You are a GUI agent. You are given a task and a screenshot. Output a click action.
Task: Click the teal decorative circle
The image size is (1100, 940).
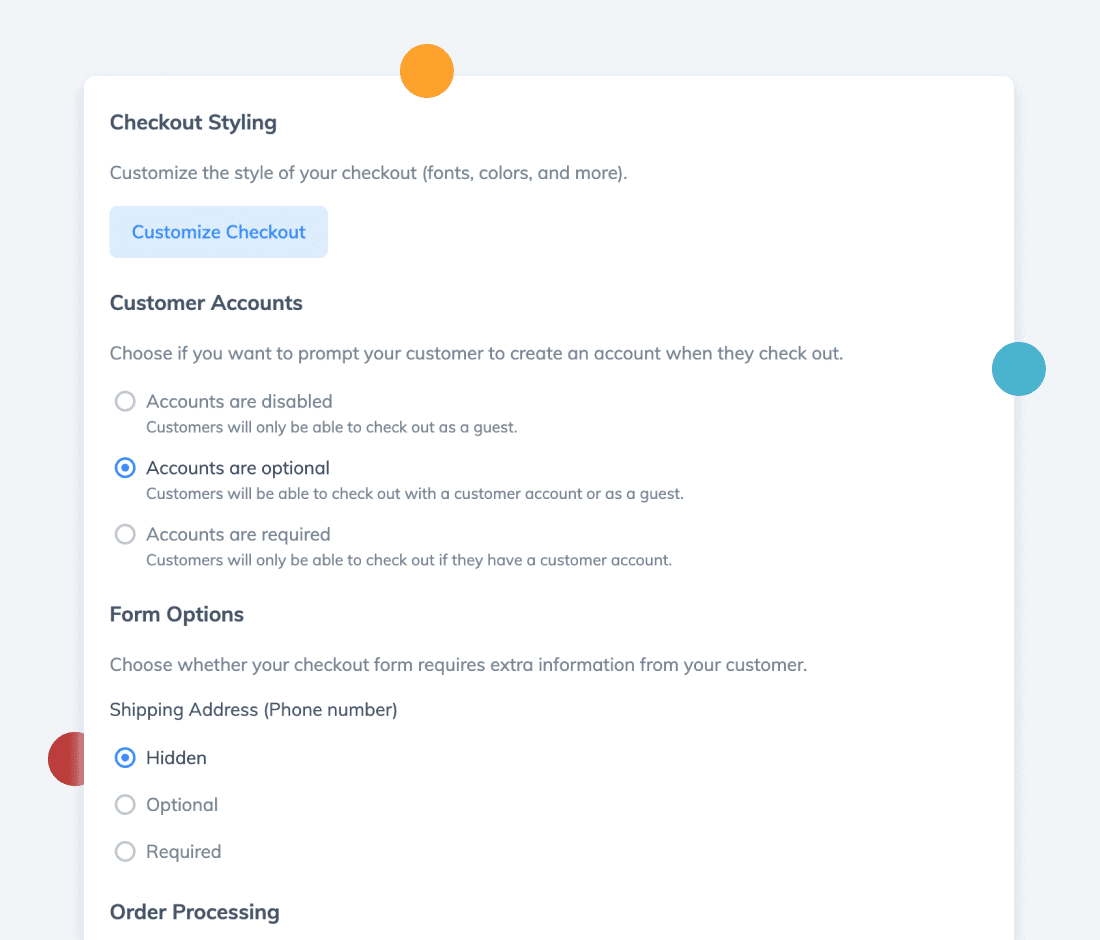1019,369
